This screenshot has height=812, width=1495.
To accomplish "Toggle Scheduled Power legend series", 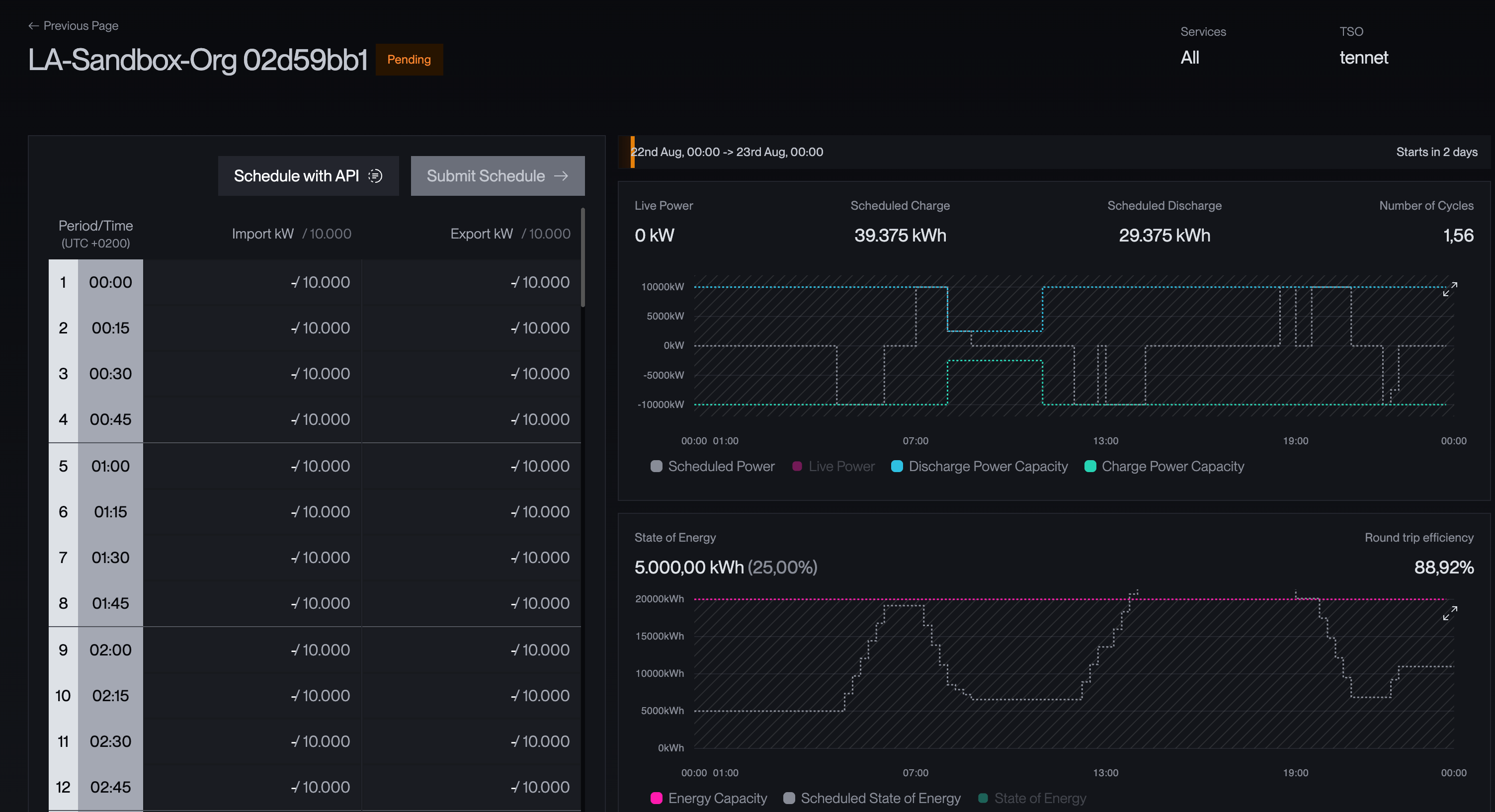I will tap(713, 466).
